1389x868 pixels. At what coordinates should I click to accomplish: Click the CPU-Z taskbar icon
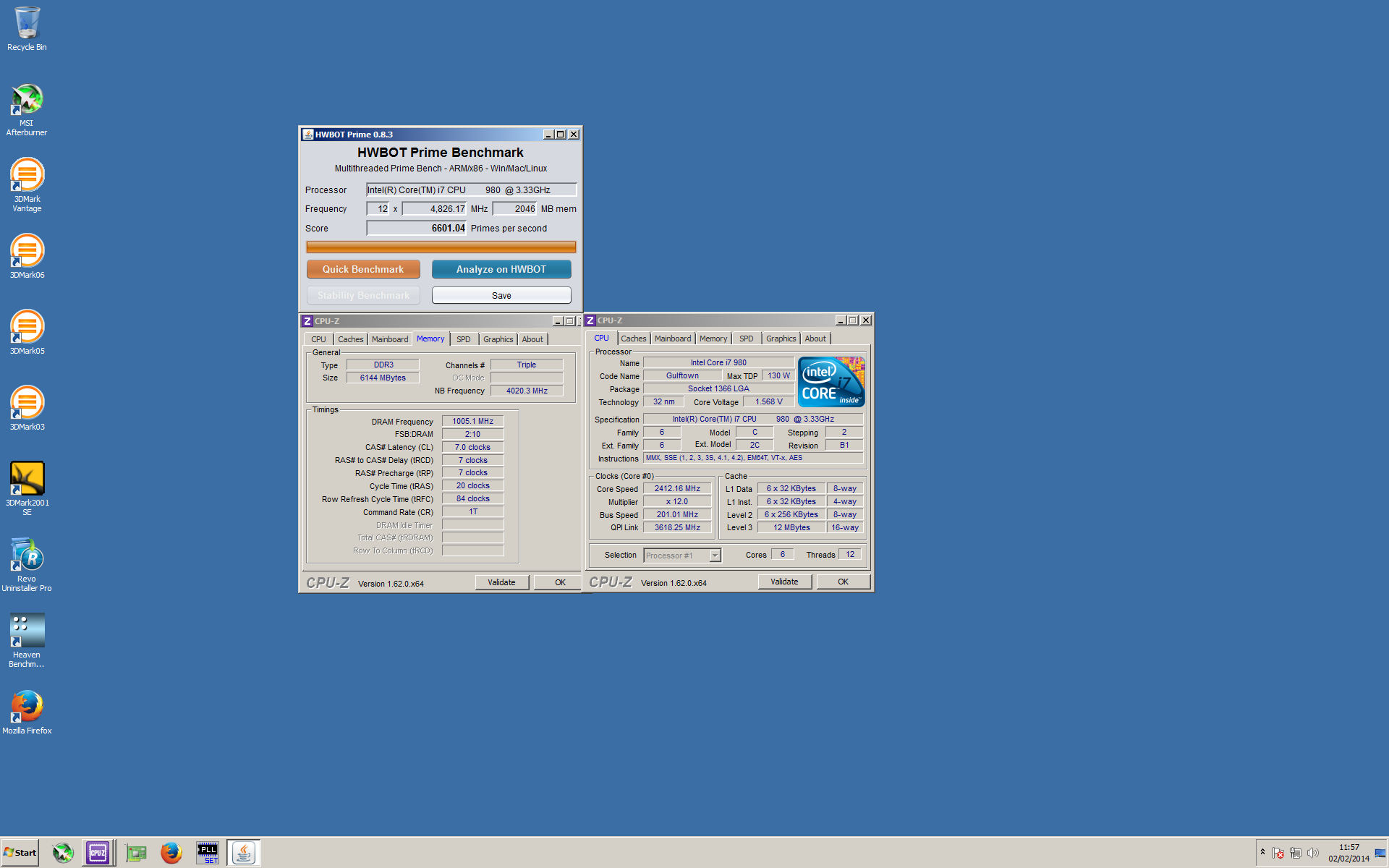click(x=98, y=853)
